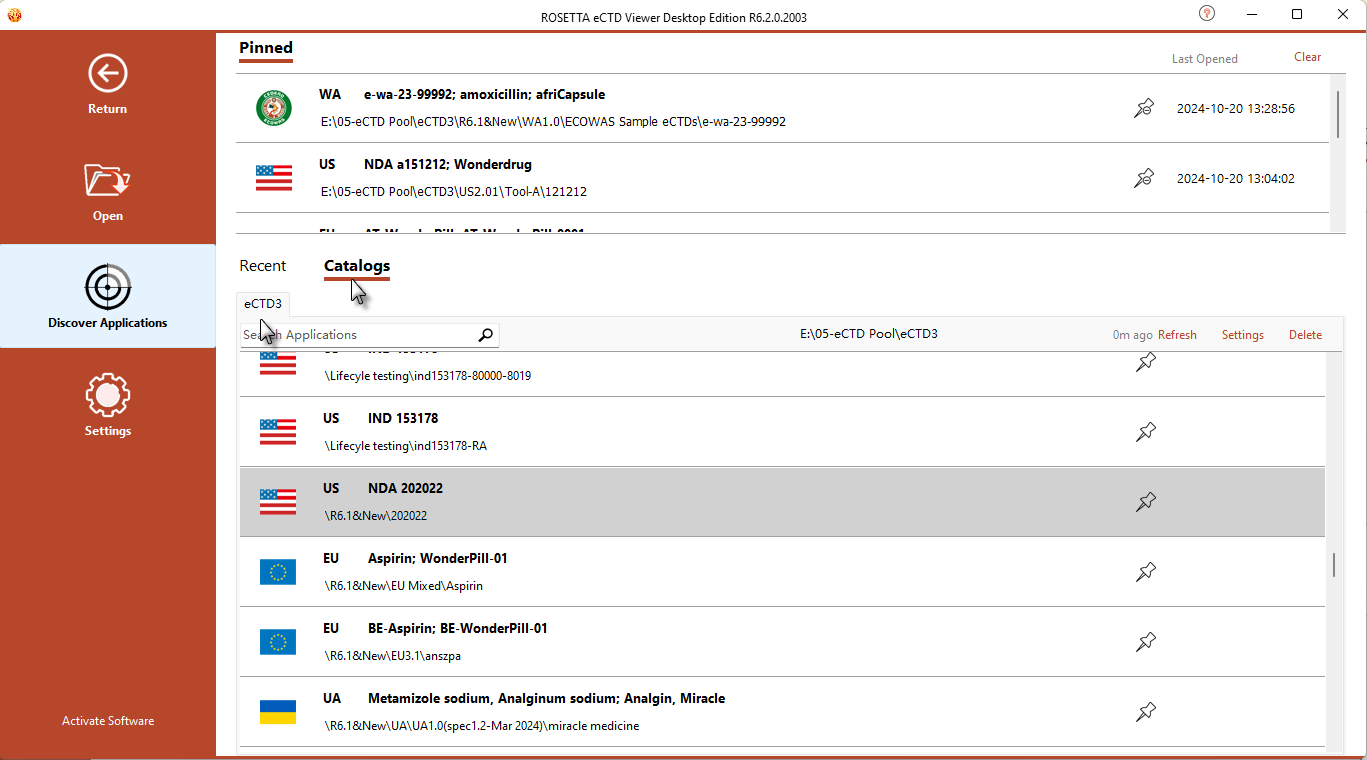Click Delete for the eCTD3 catalog
1367x760 pixels.
(1305, 335)
